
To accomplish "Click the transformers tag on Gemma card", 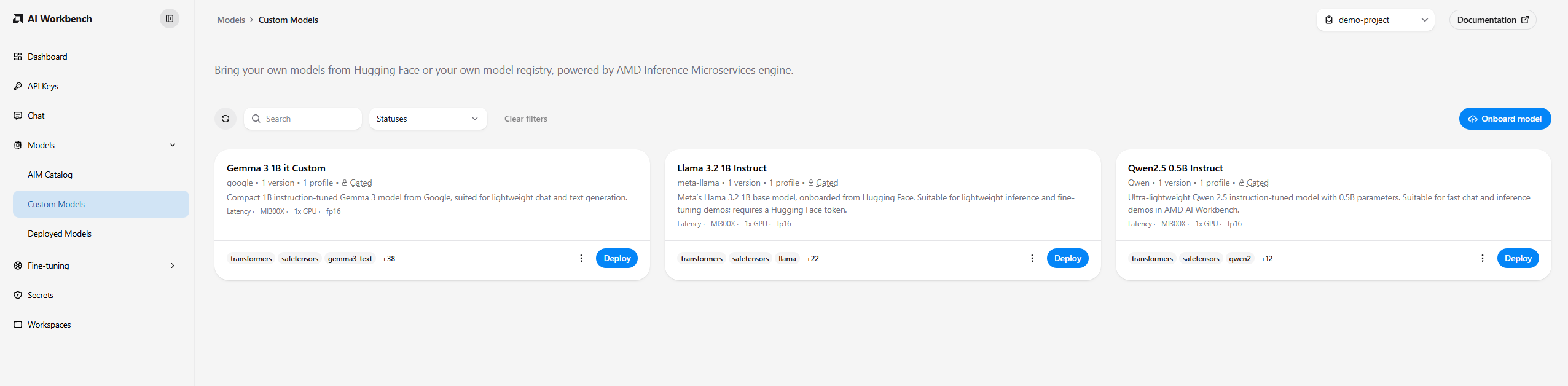I will [251, 259].
